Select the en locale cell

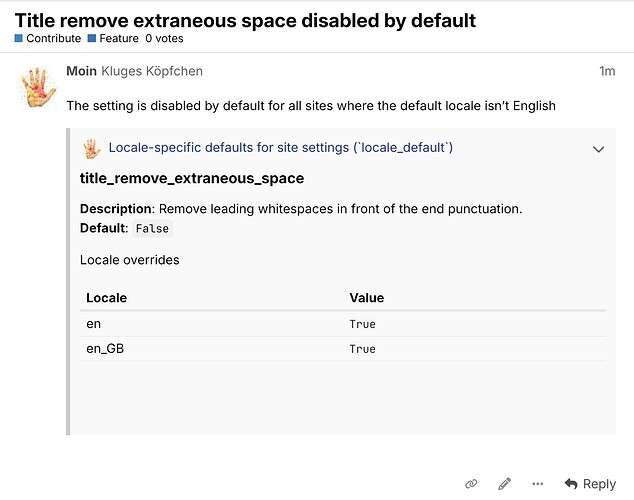[x=93, y=324]
